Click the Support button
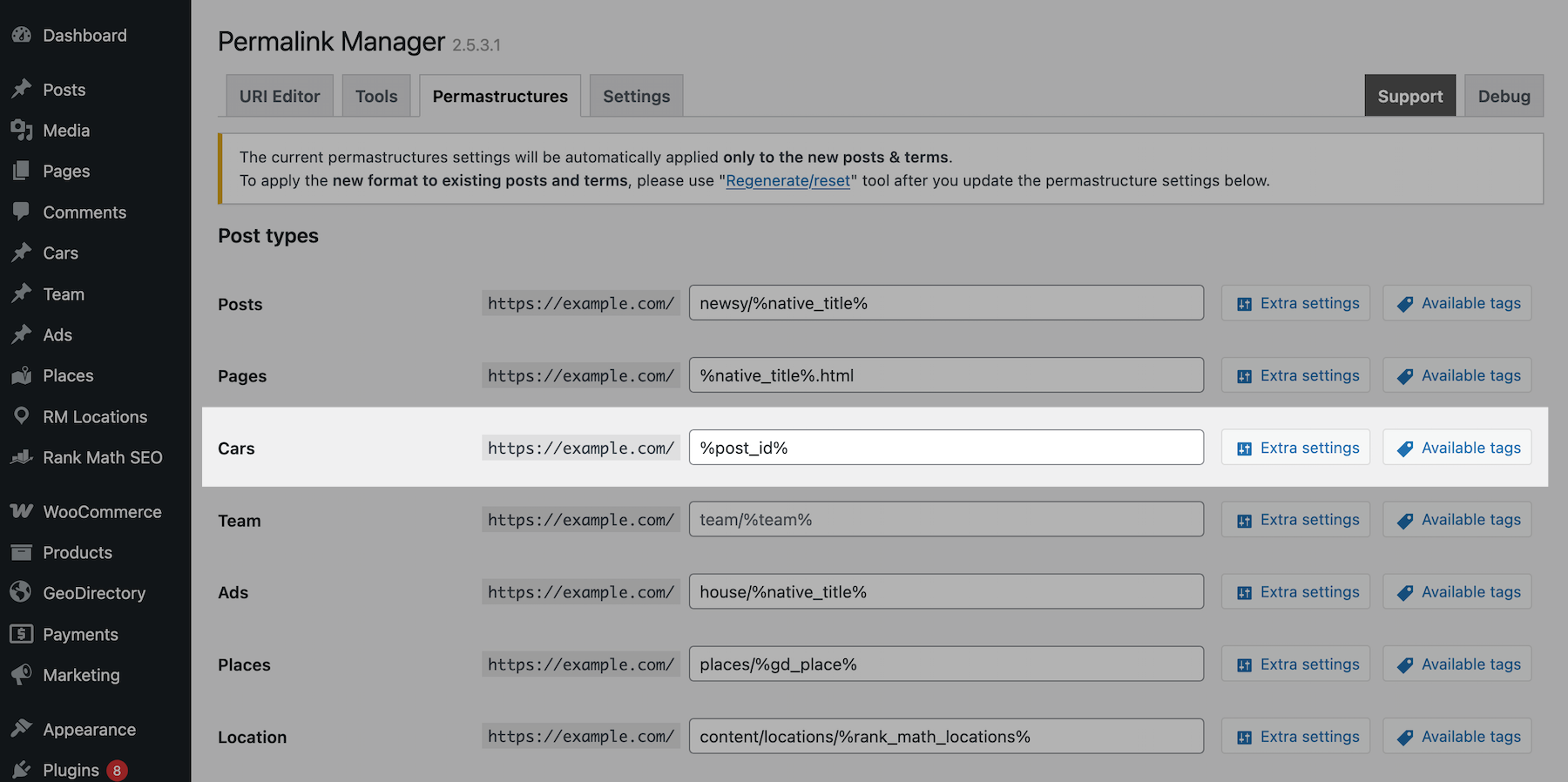The image size is (1568, 782). pos(1409,96)
